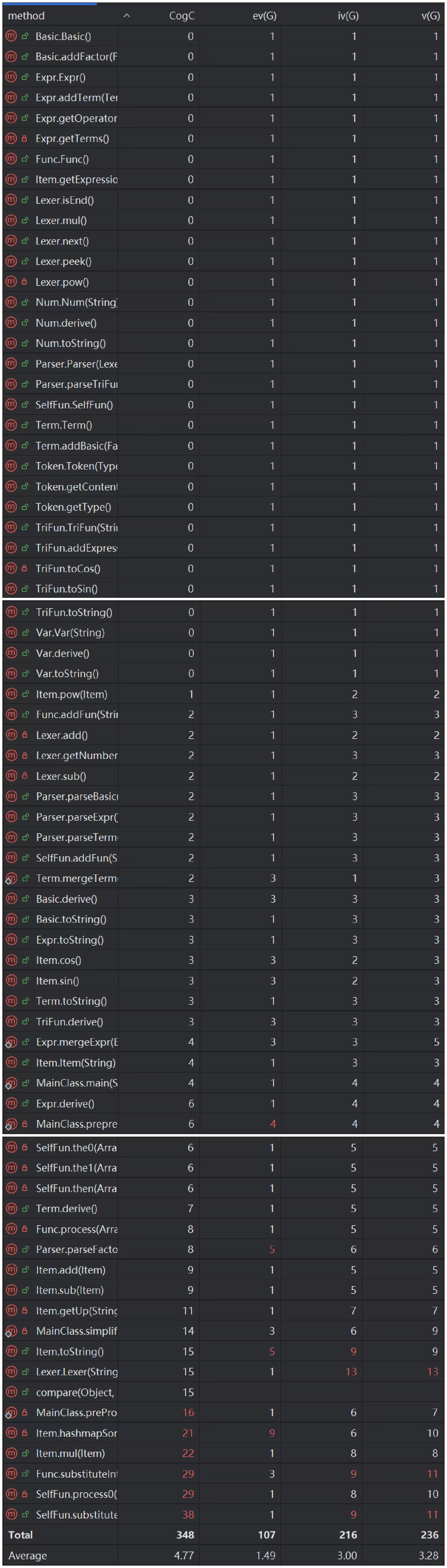Screen dimensions: 447x1568
Task: Click the method icon beside Basic.Basic()
Action: (11, 36)
